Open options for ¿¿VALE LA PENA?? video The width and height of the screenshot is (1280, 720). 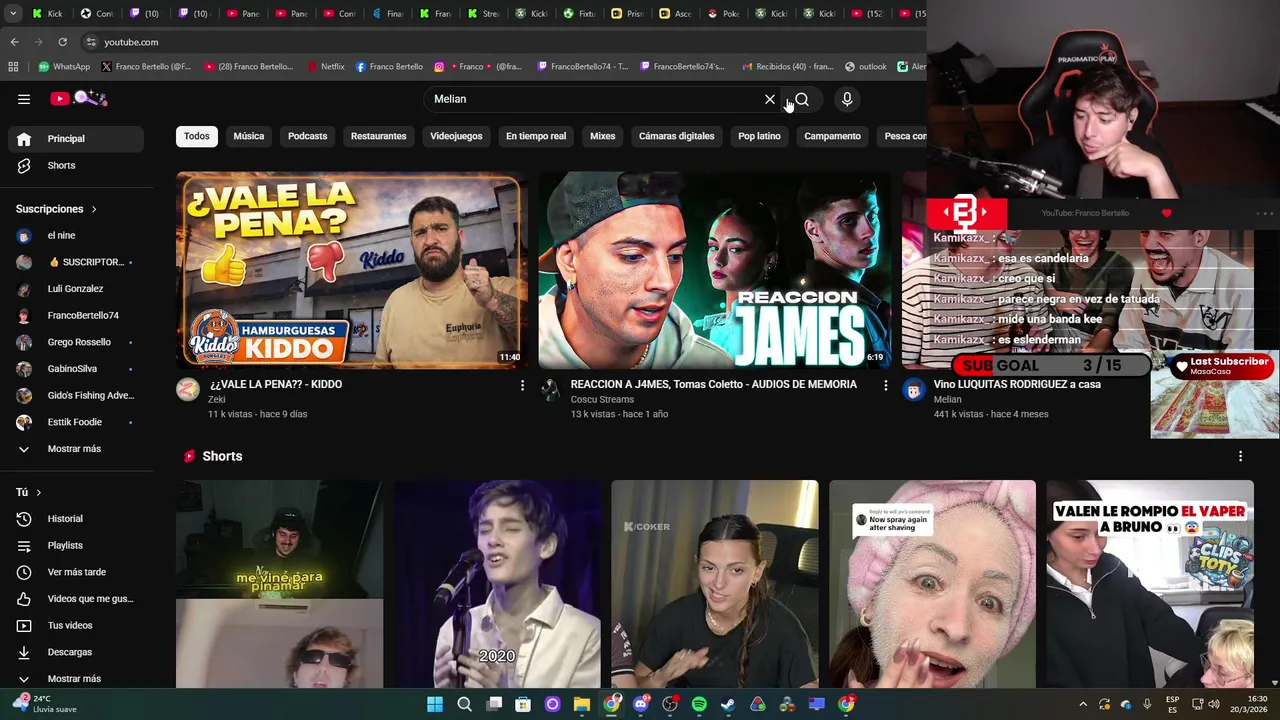[522, 385]
